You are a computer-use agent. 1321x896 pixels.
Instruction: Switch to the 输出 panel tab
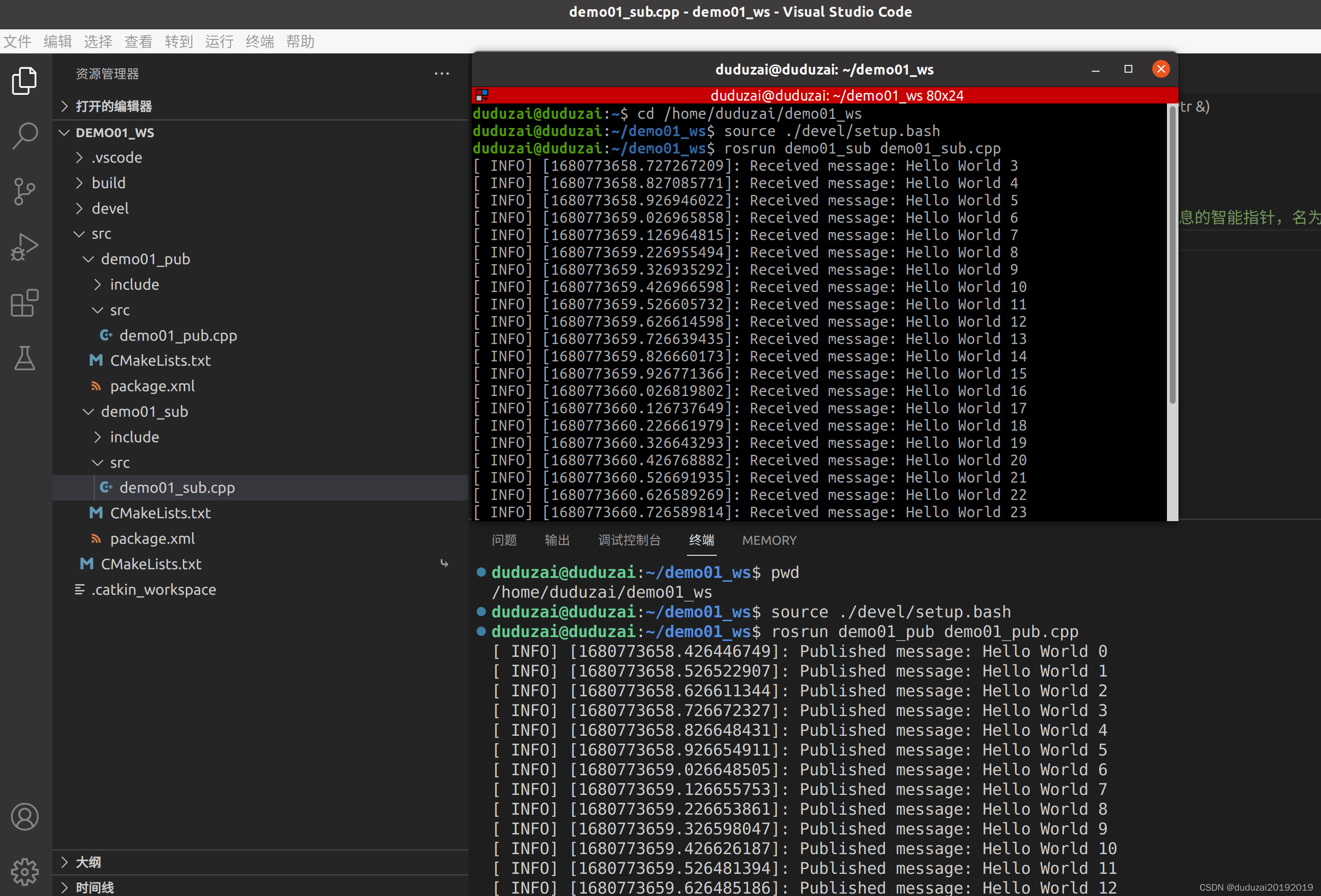[557, 540]
